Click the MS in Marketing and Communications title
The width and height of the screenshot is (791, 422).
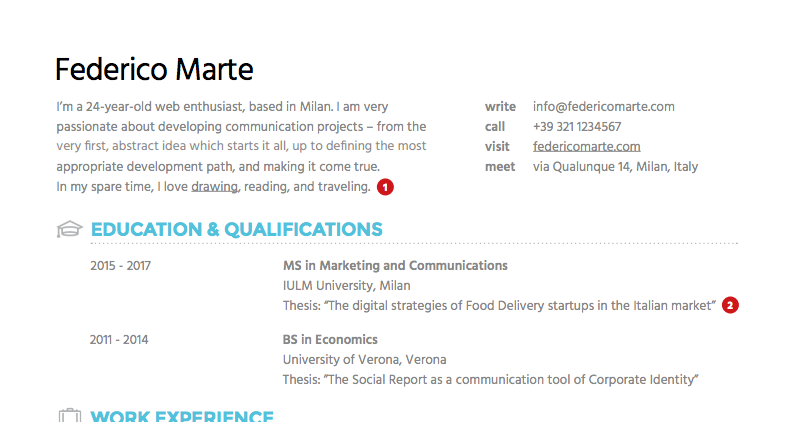395,266
